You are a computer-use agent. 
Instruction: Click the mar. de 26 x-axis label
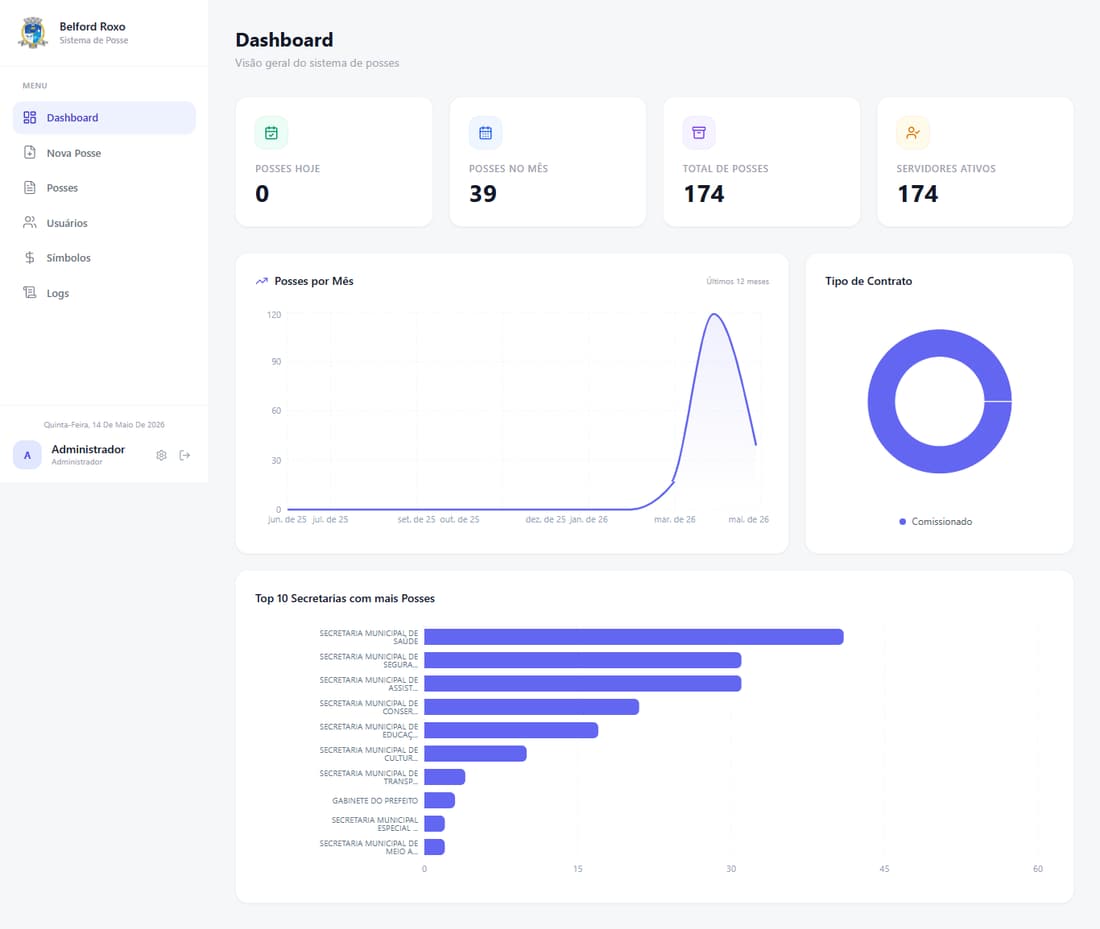tap(674, 520)
